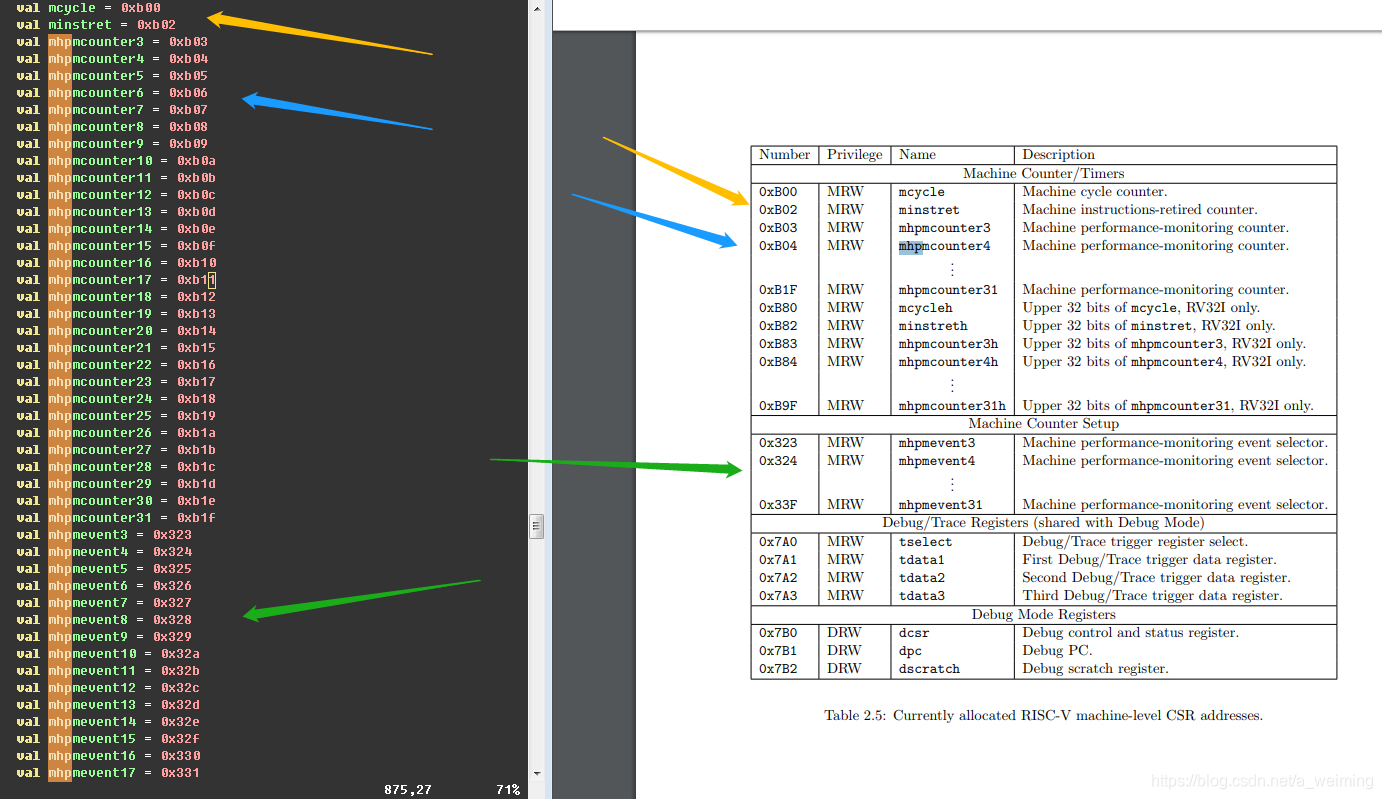Click the code line 'mhpmcounter17 = 0xb11'
This screenshot has width=1382, height=799.
click(132, 280)
